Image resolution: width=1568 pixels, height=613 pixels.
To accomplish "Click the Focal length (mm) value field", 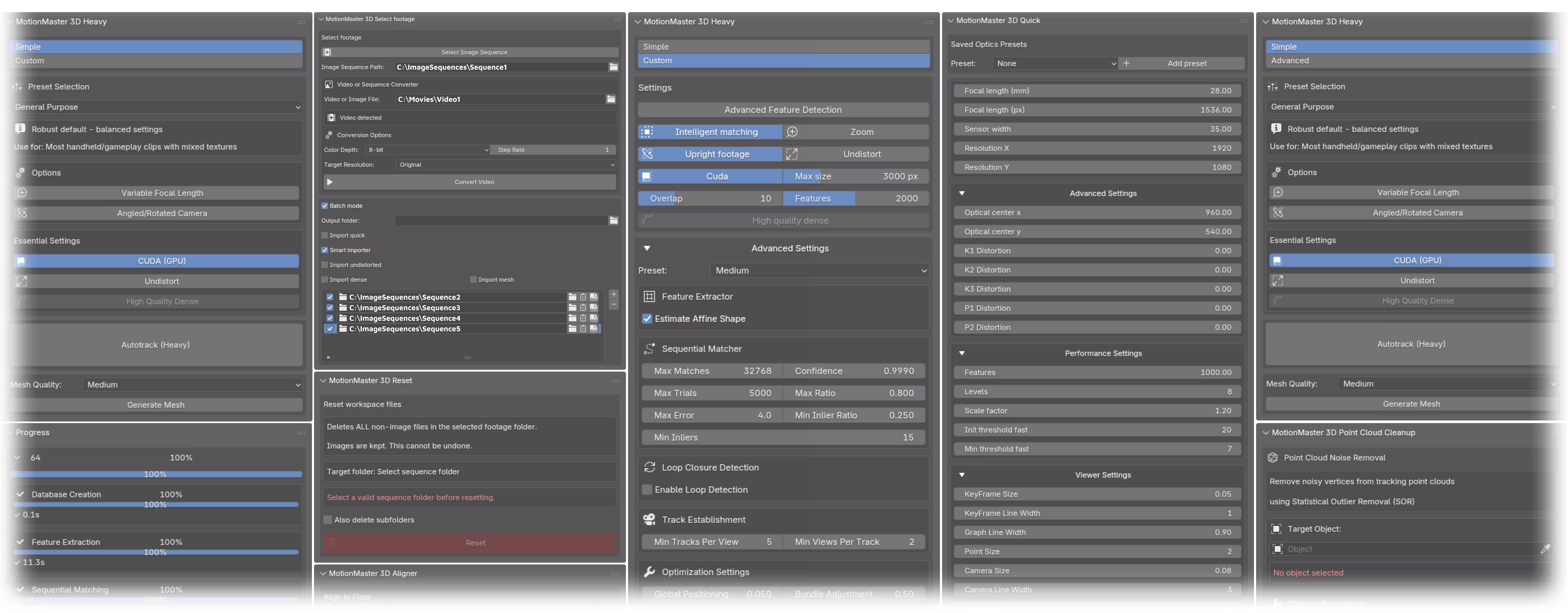I will [x=1097, y=91].
